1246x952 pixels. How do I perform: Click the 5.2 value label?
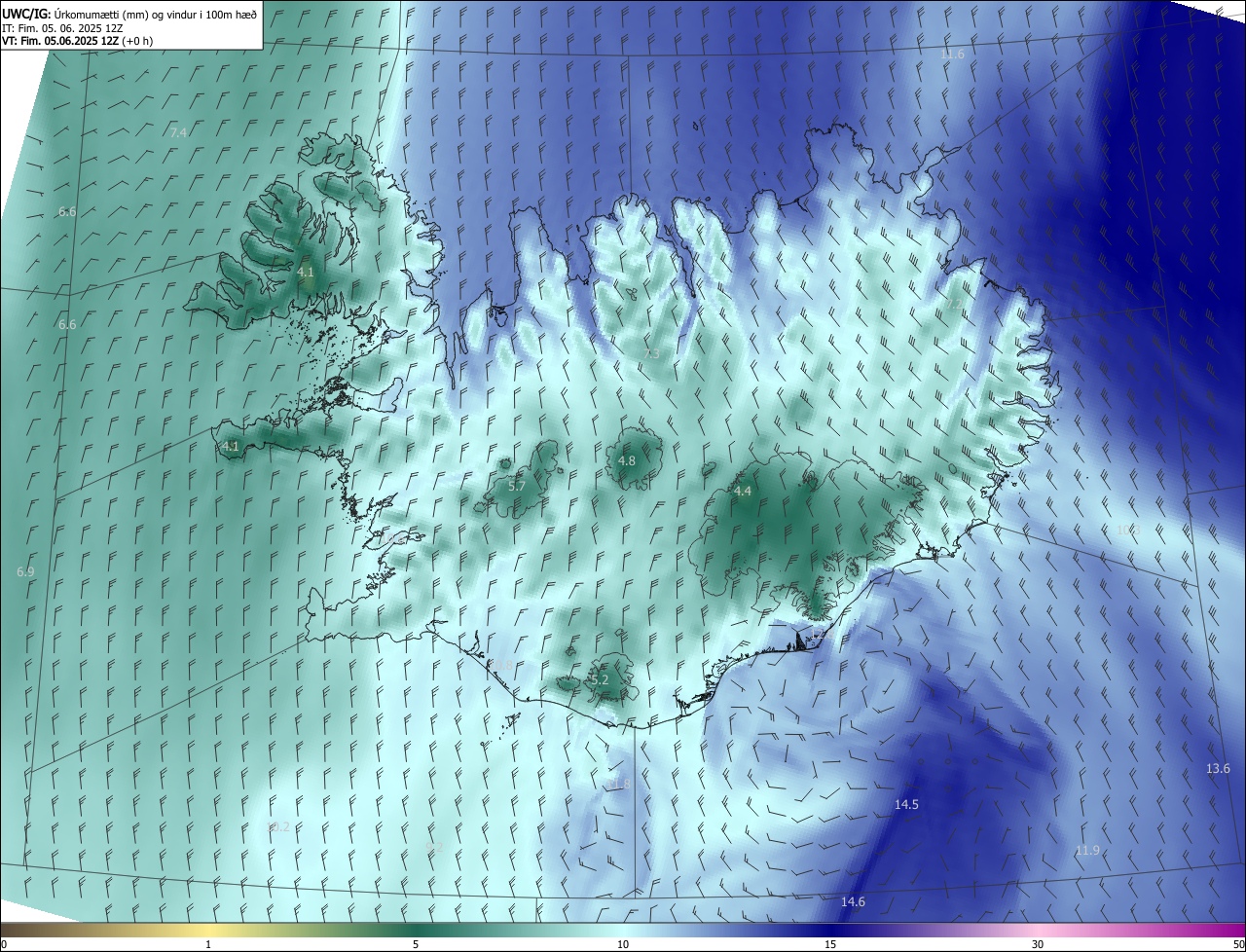600,680
